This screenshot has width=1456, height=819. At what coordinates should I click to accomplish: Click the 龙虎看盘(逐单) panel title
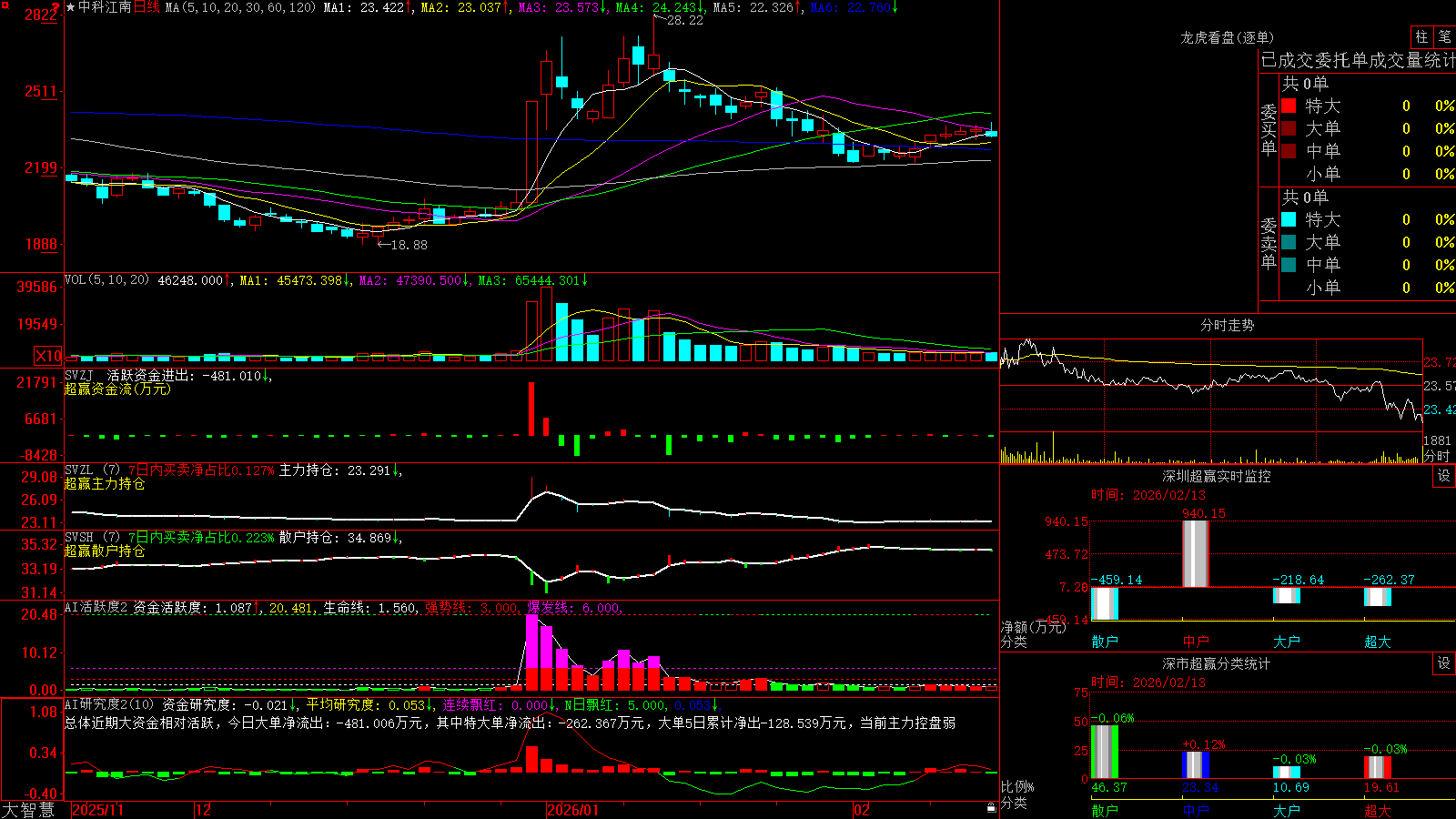(1227, 37)
